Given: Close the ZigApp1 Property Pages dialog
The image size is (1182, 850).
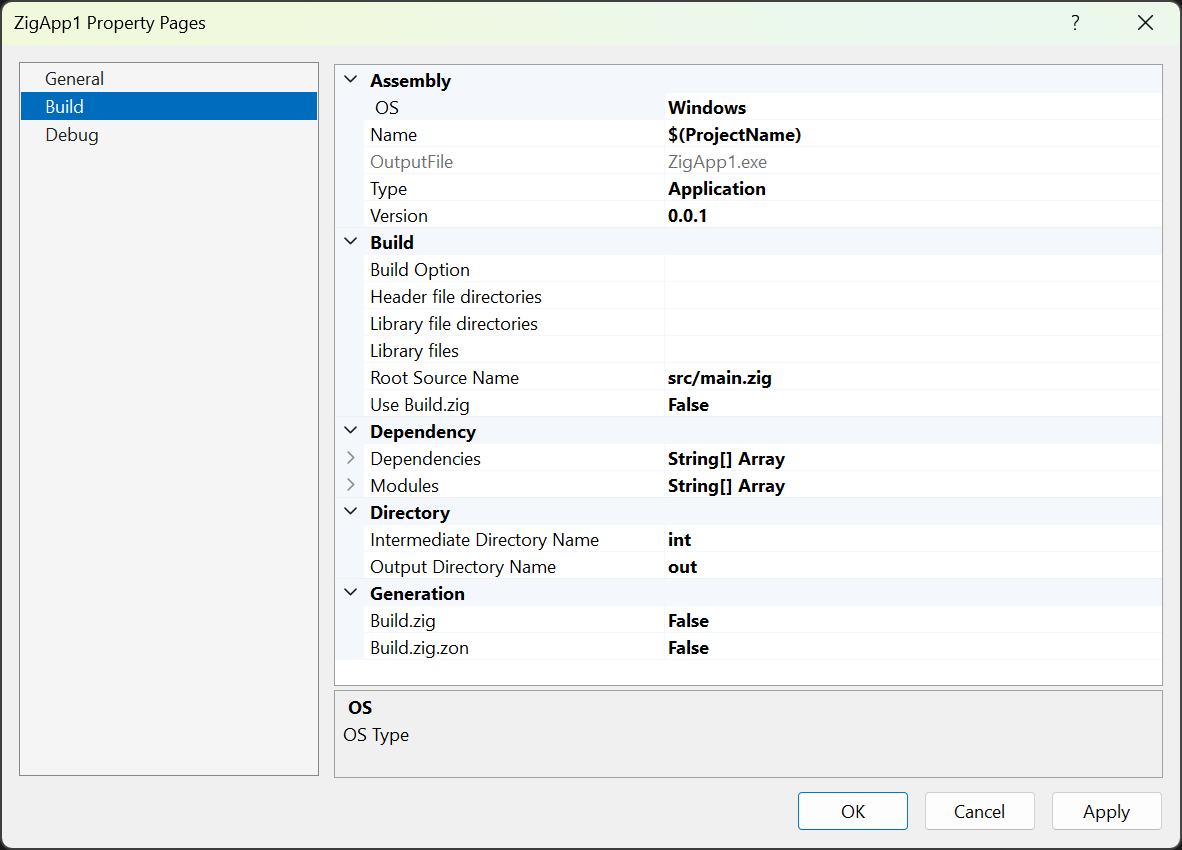Looking at the screenshot, I should click(1145, 23).
